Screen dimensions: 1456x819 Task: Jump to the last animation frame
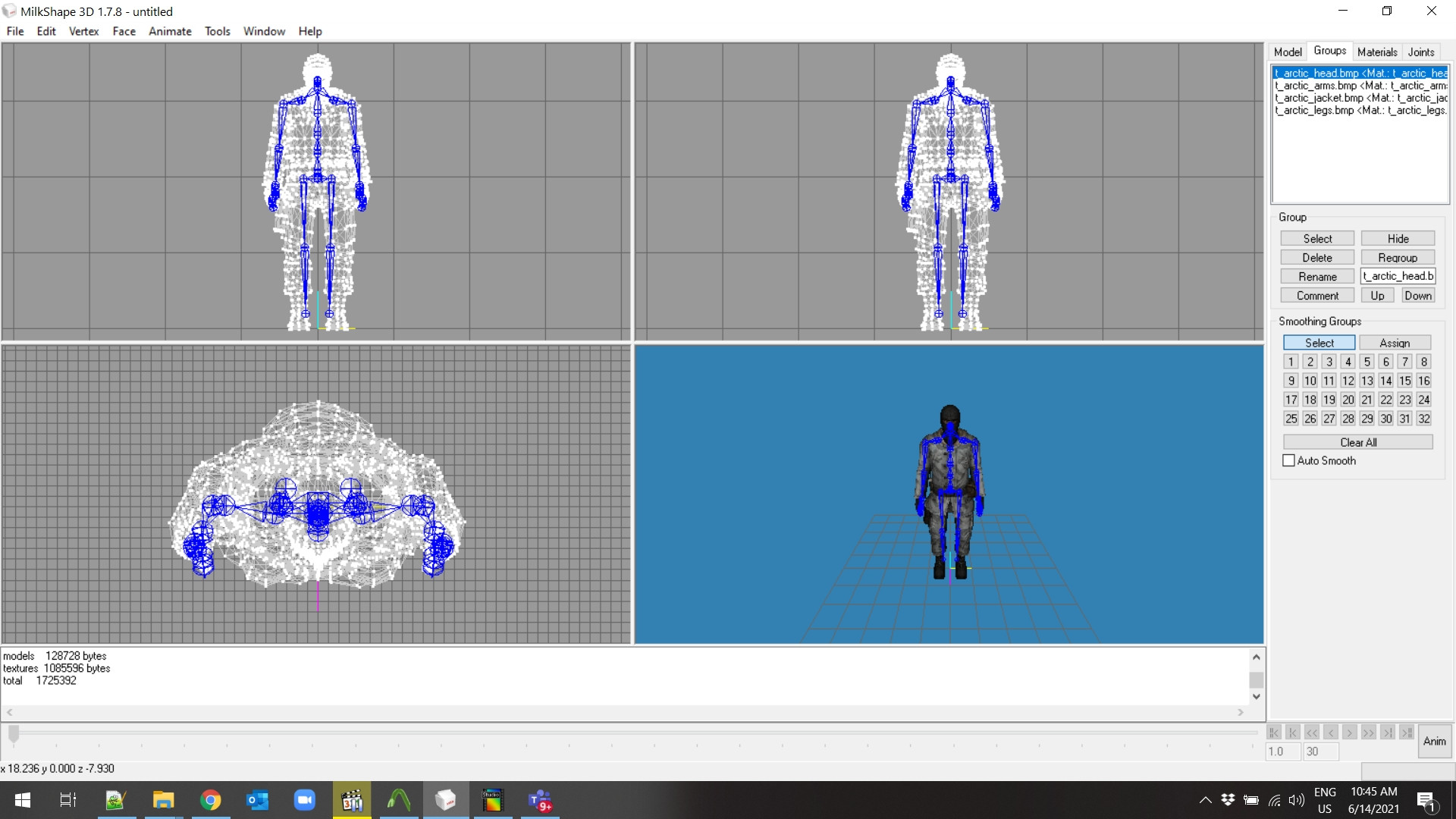point(1407,733)
